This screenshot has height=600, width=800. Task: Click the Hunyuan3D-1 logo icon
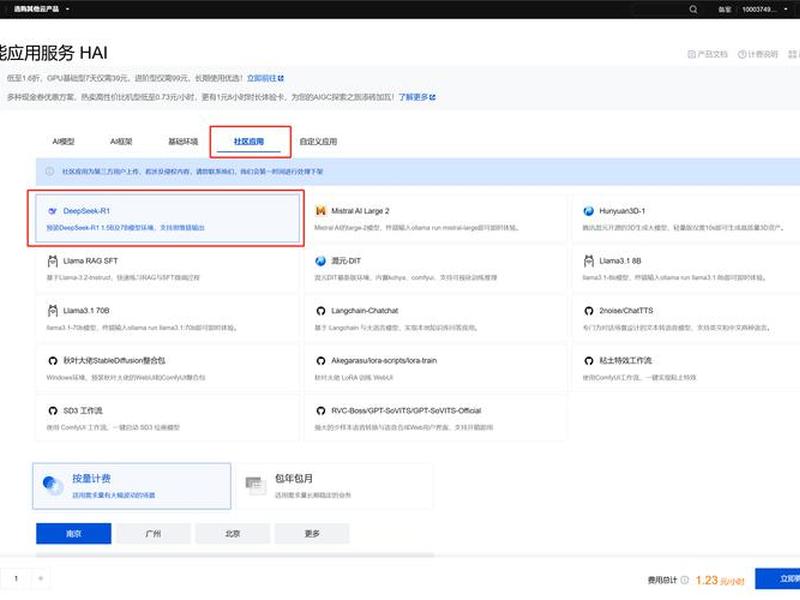pyautogui.click(x=588, y=211)
